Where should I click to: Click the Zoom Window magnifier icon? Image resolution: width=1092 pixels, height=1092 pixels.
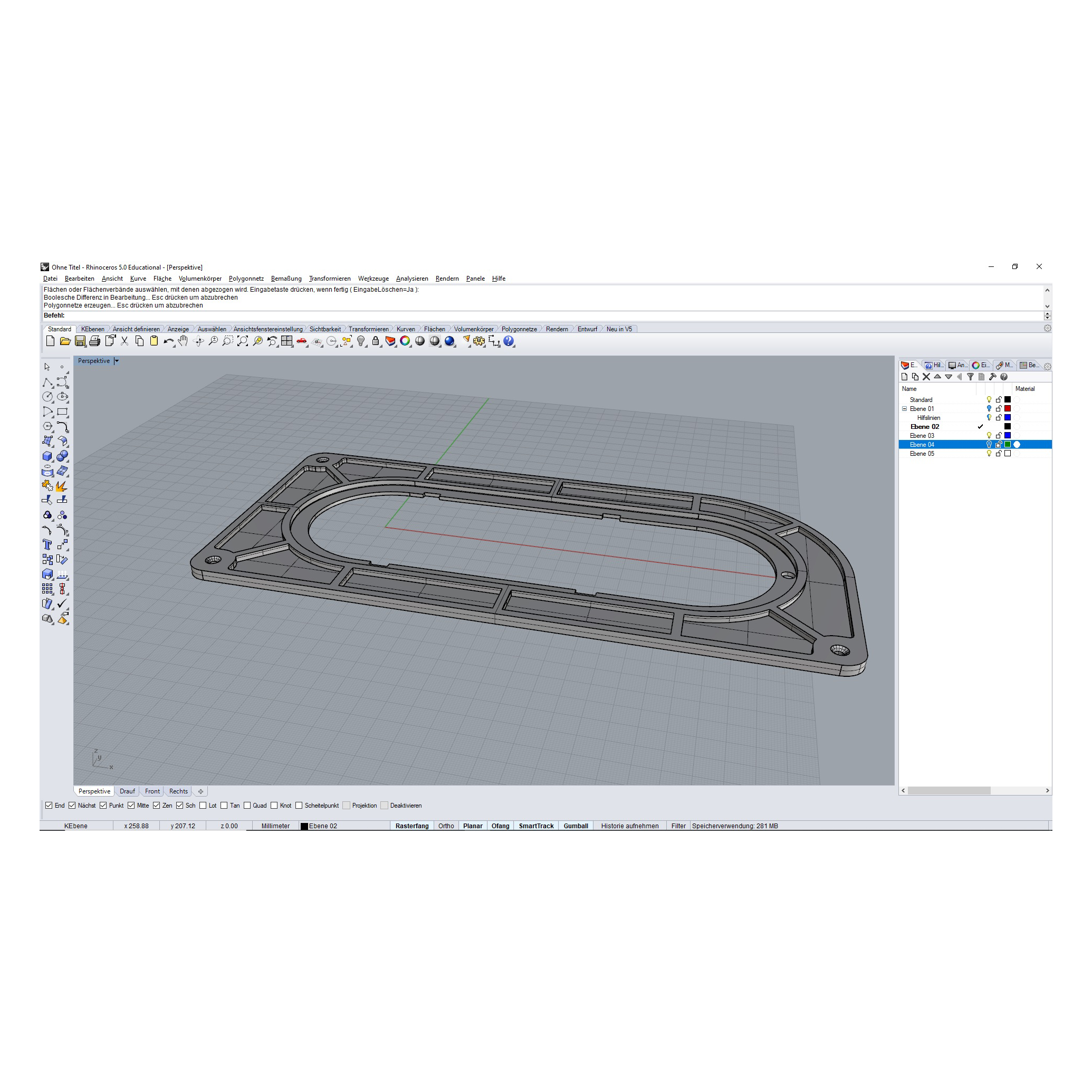point(228,341)
